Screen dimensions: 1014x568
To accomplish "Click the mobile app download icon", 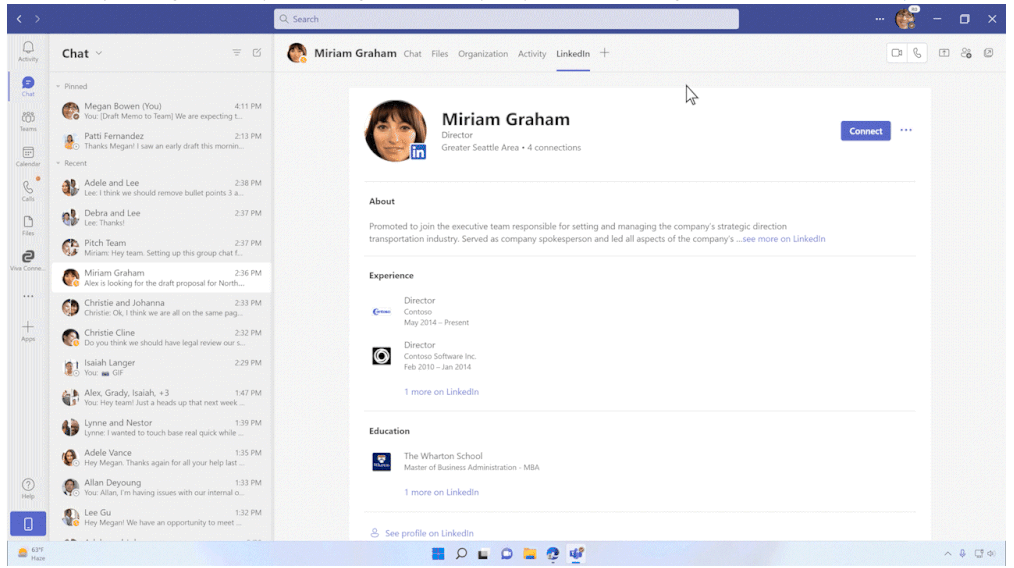I will coord(28,524).
